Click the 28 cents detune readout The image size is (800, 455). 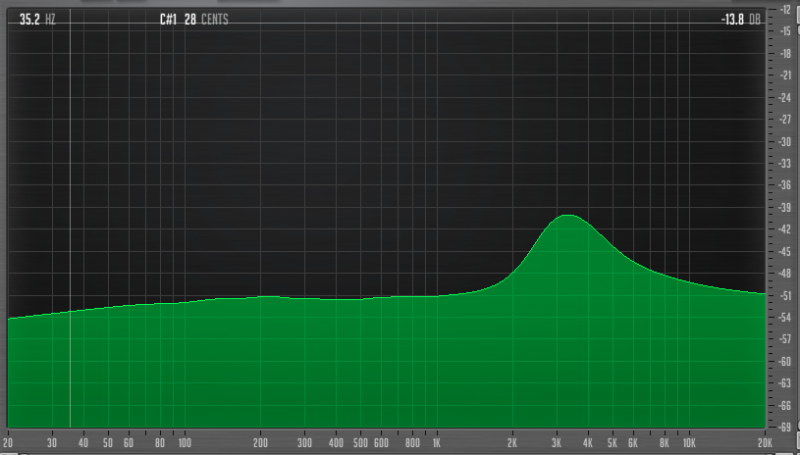coord(203,18)
